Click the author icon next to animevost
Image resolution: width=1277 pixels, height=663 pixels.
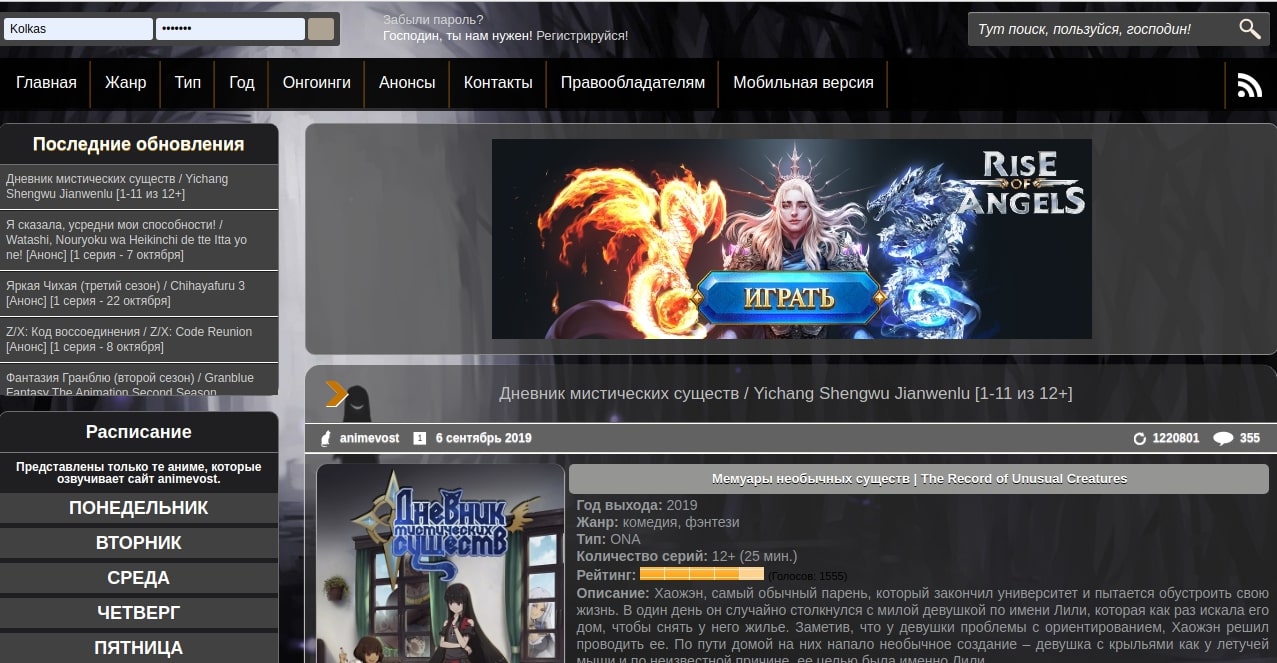point(325,438)
